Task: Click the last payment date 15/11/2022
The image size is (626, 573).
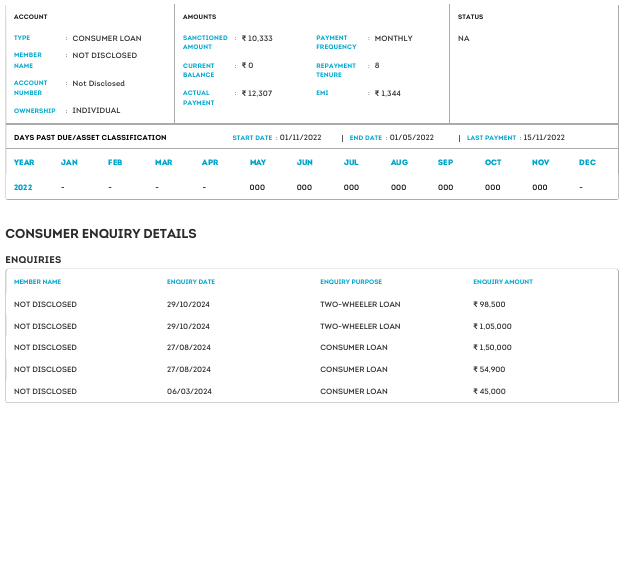Action: (544, 137)
